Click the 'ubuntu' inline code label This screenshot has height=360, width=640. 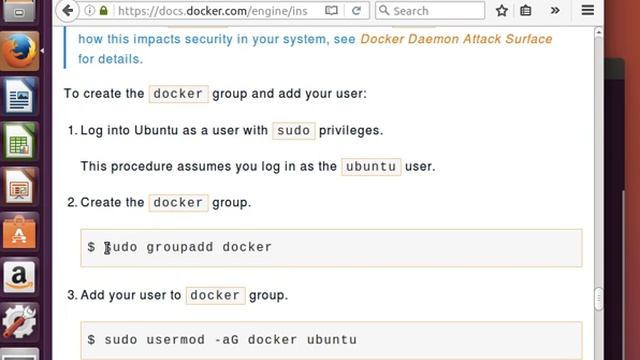(x=371, y=167)
